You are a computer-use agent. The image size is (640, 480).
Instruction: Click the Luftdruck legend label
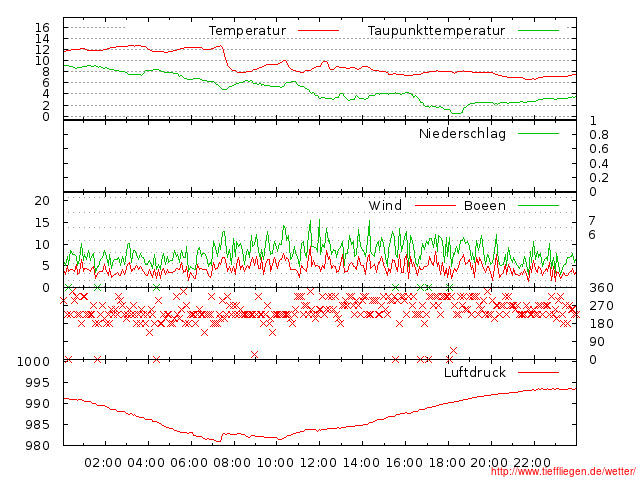pos(475,372)
